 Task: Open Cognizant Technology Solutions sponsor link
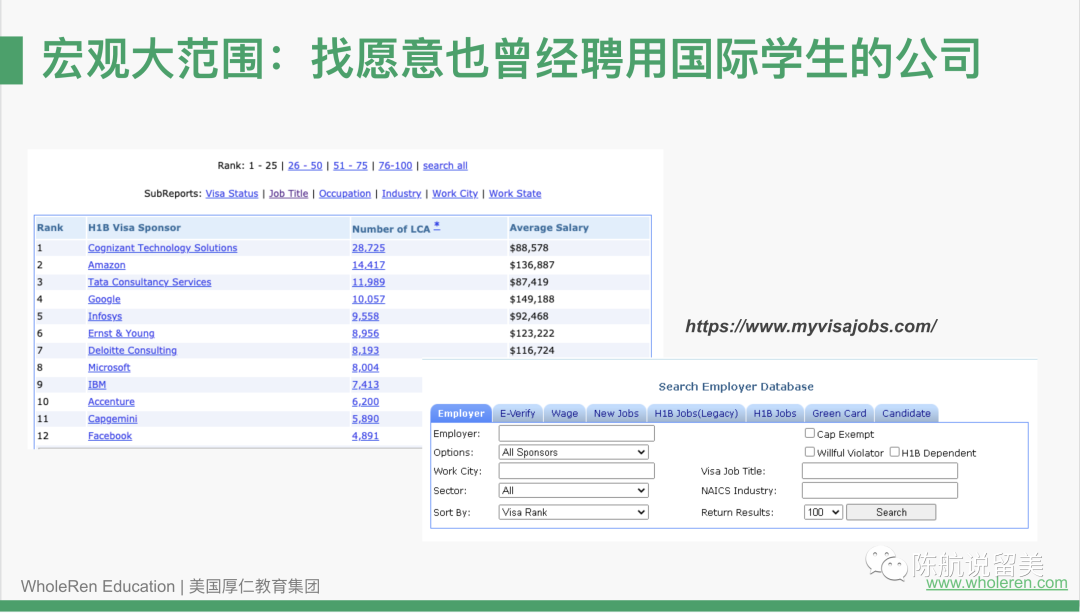tap(162, 248)
